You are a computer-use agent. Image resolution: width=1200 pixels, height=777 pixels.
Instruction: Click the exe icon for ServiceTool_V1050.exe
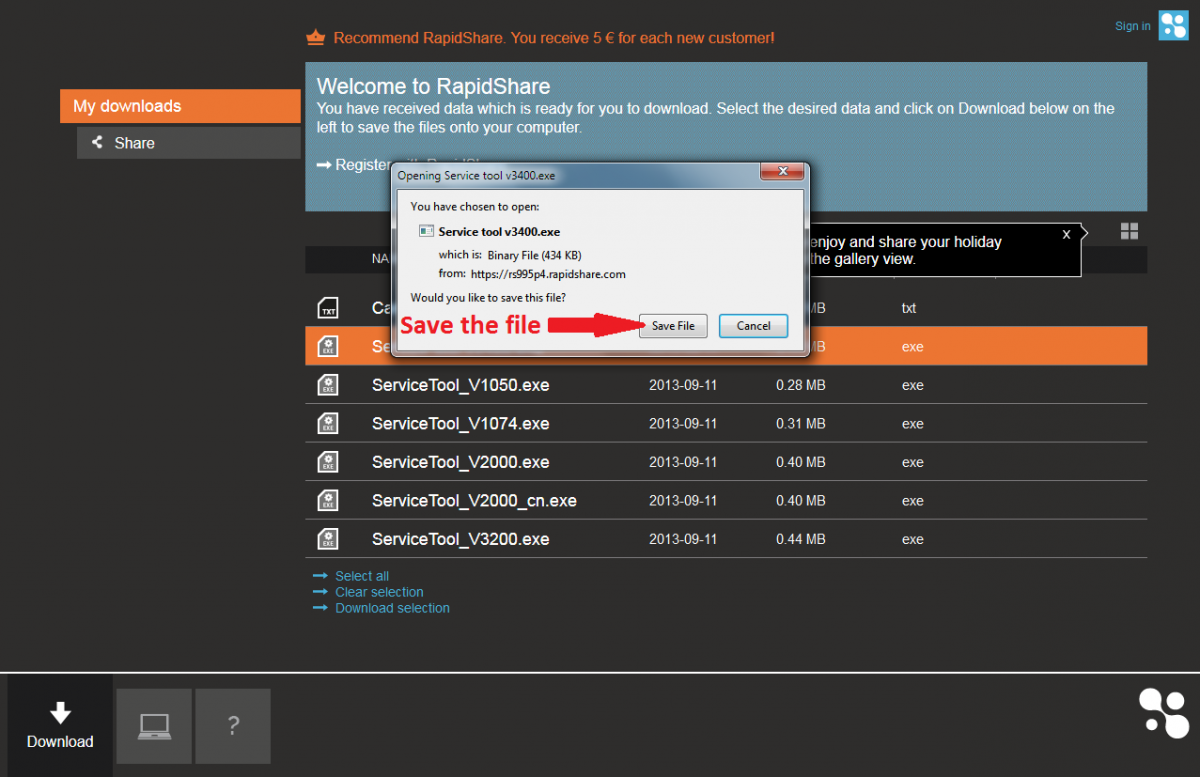click(328, 385)
